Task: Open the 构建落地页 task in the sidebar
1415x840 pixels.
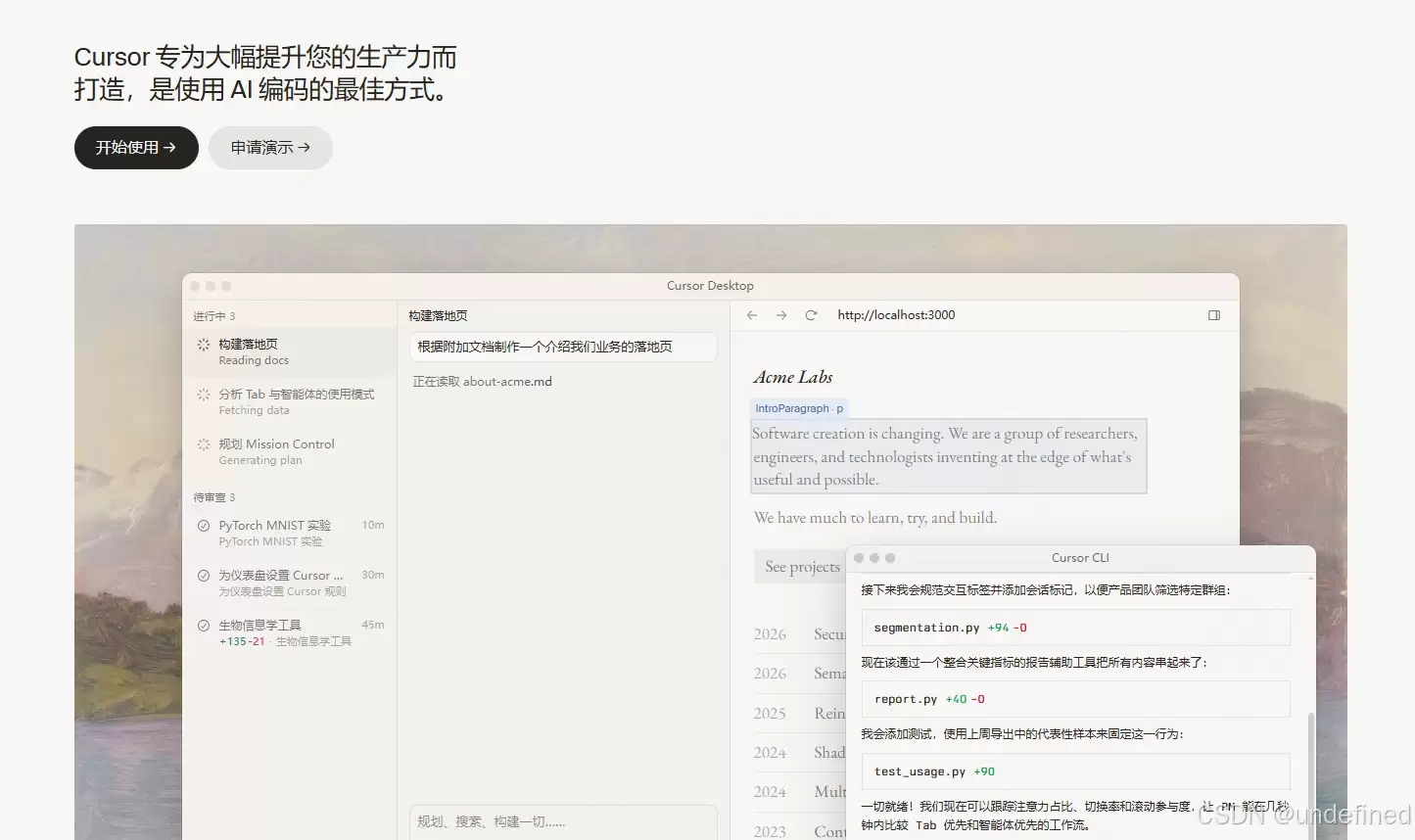Action: click(x=290, y=351)
